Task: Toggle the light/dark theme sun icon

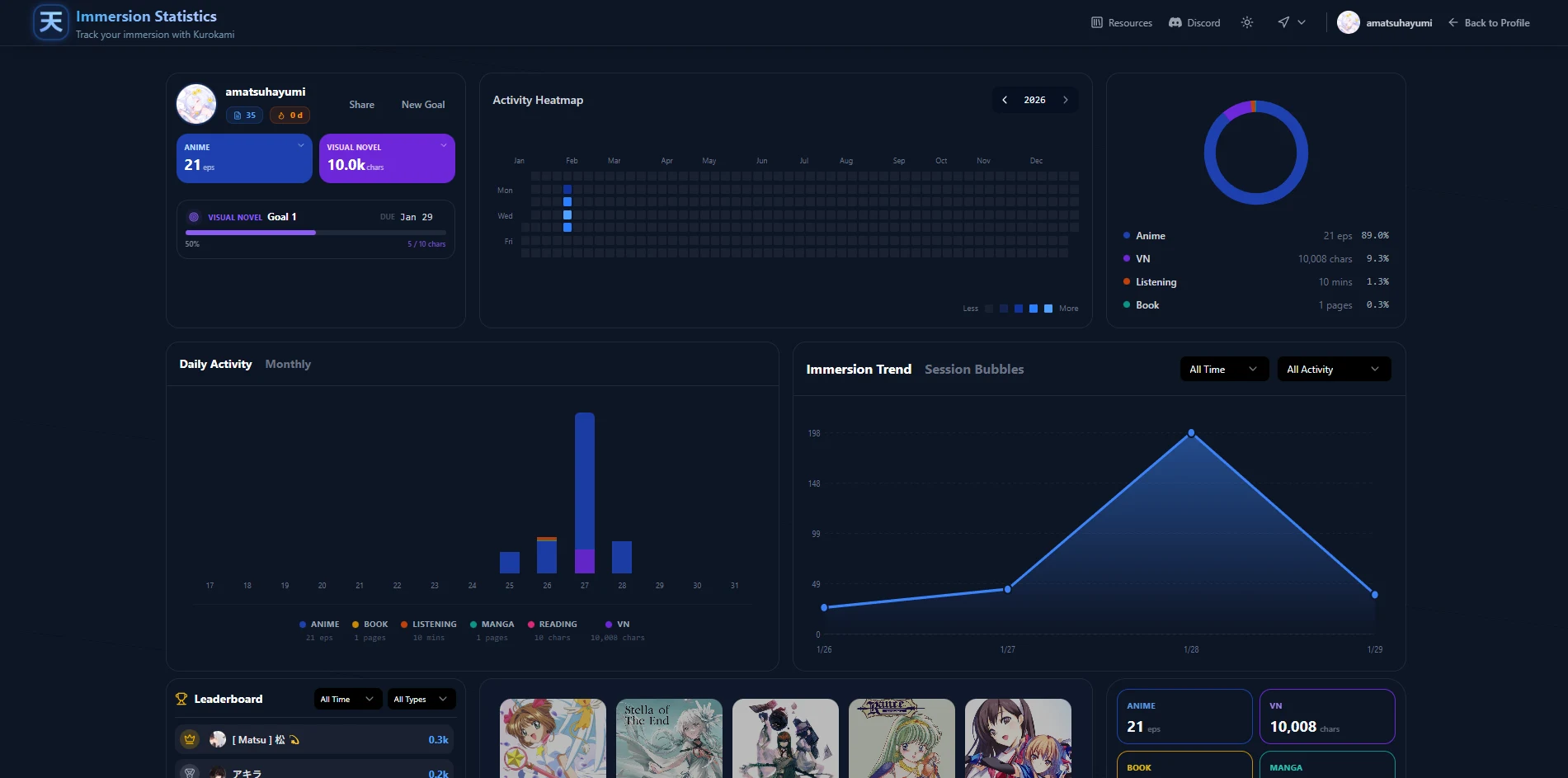Action: (1247, 23)
